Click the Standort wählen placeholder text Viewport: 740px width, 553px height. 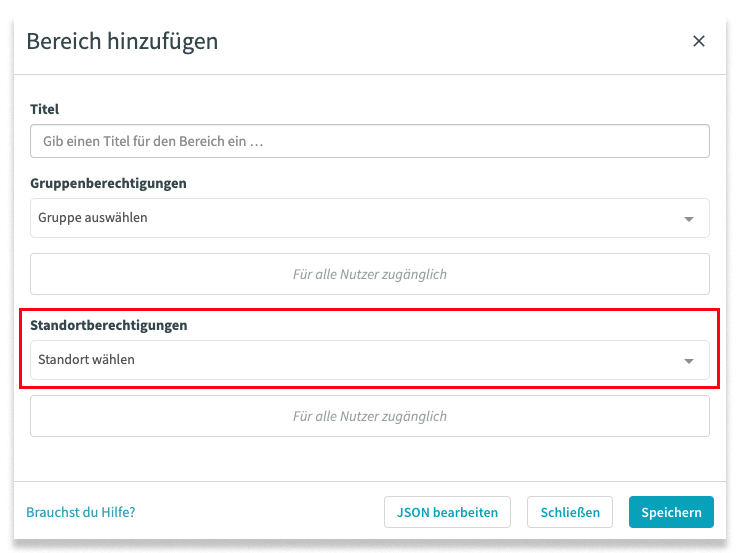pyautogui.click(x=86, y=360)
